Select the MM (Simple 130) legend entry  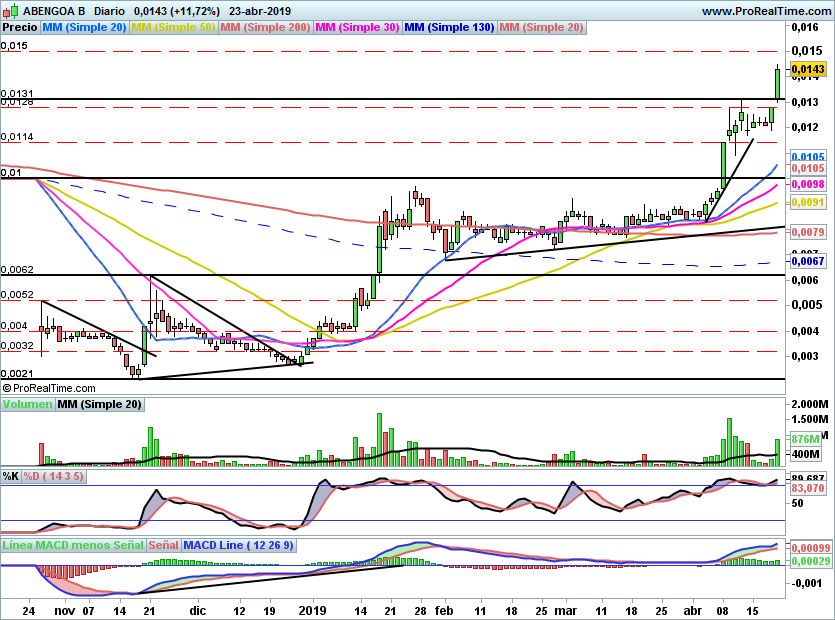point(449,27)
